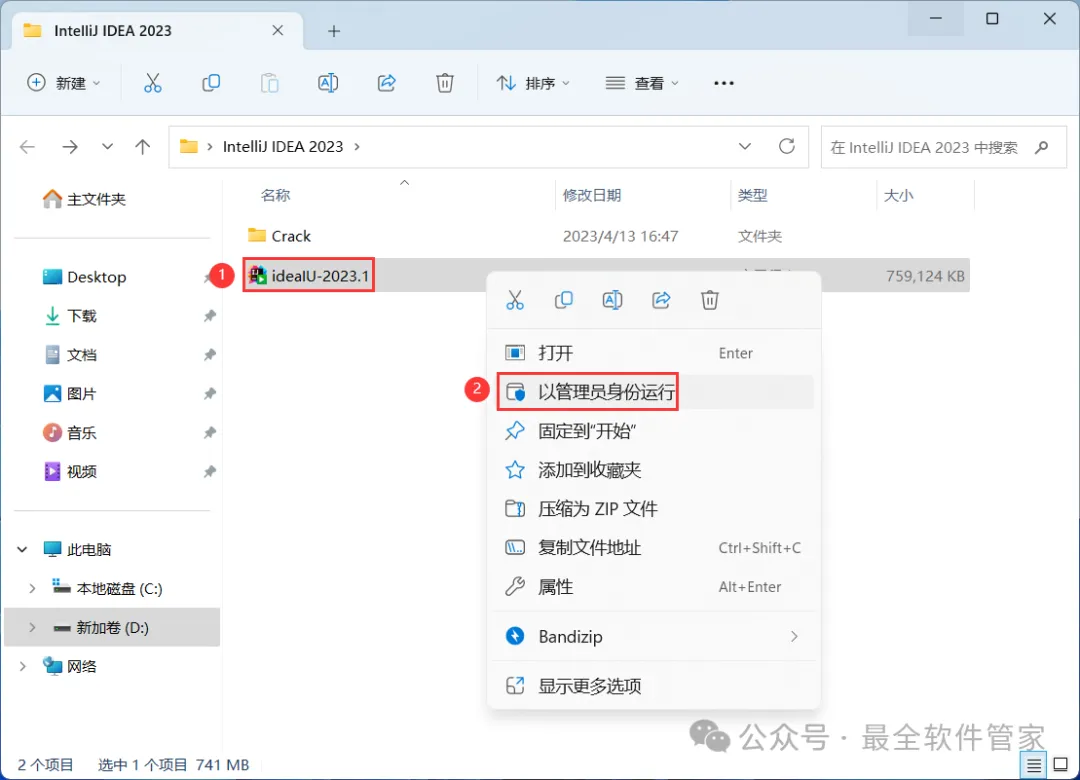Click the Copy icon in the toolbar
Screen dimensions: 1080x780
211,83
